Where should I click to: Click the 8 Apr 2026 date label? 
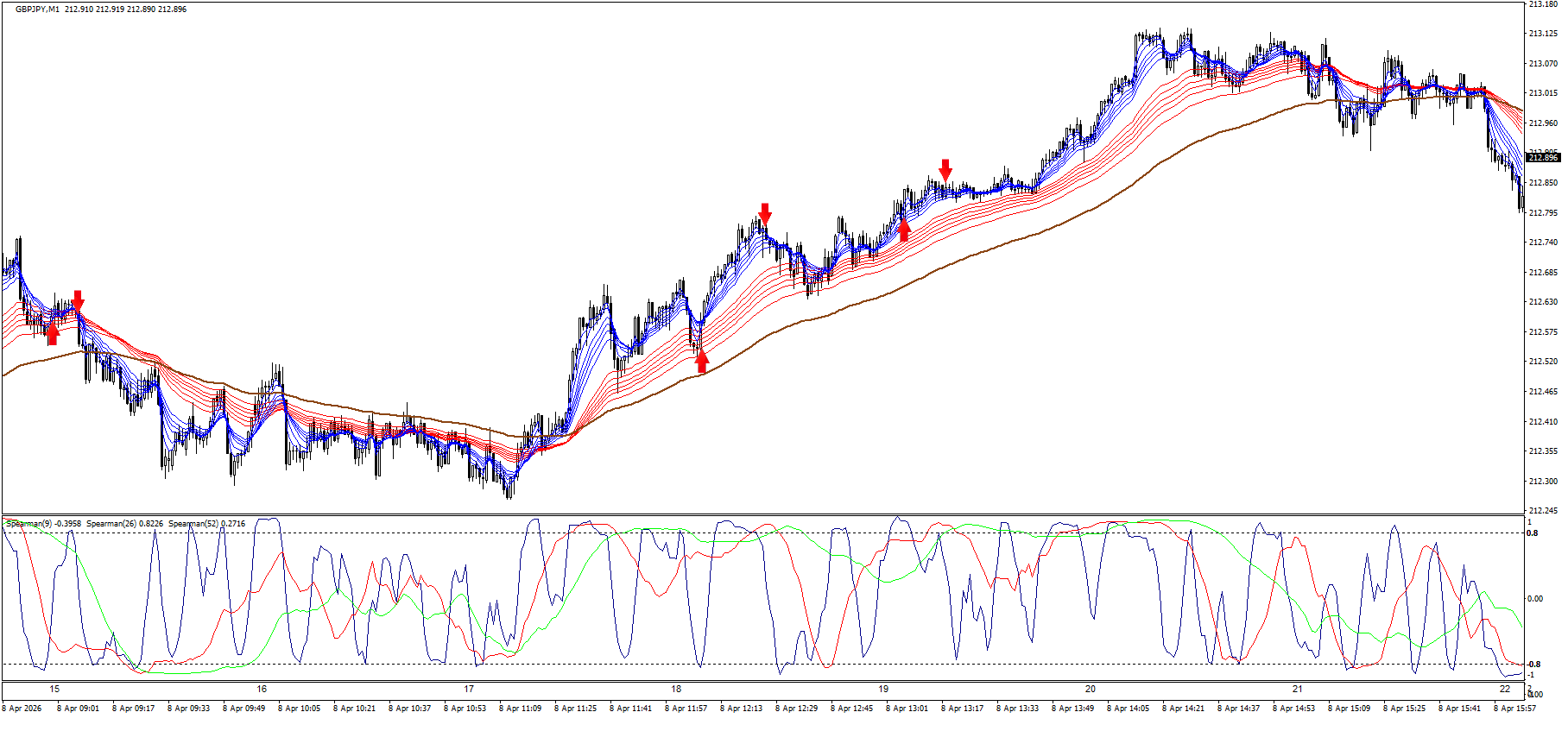point(22,709)
